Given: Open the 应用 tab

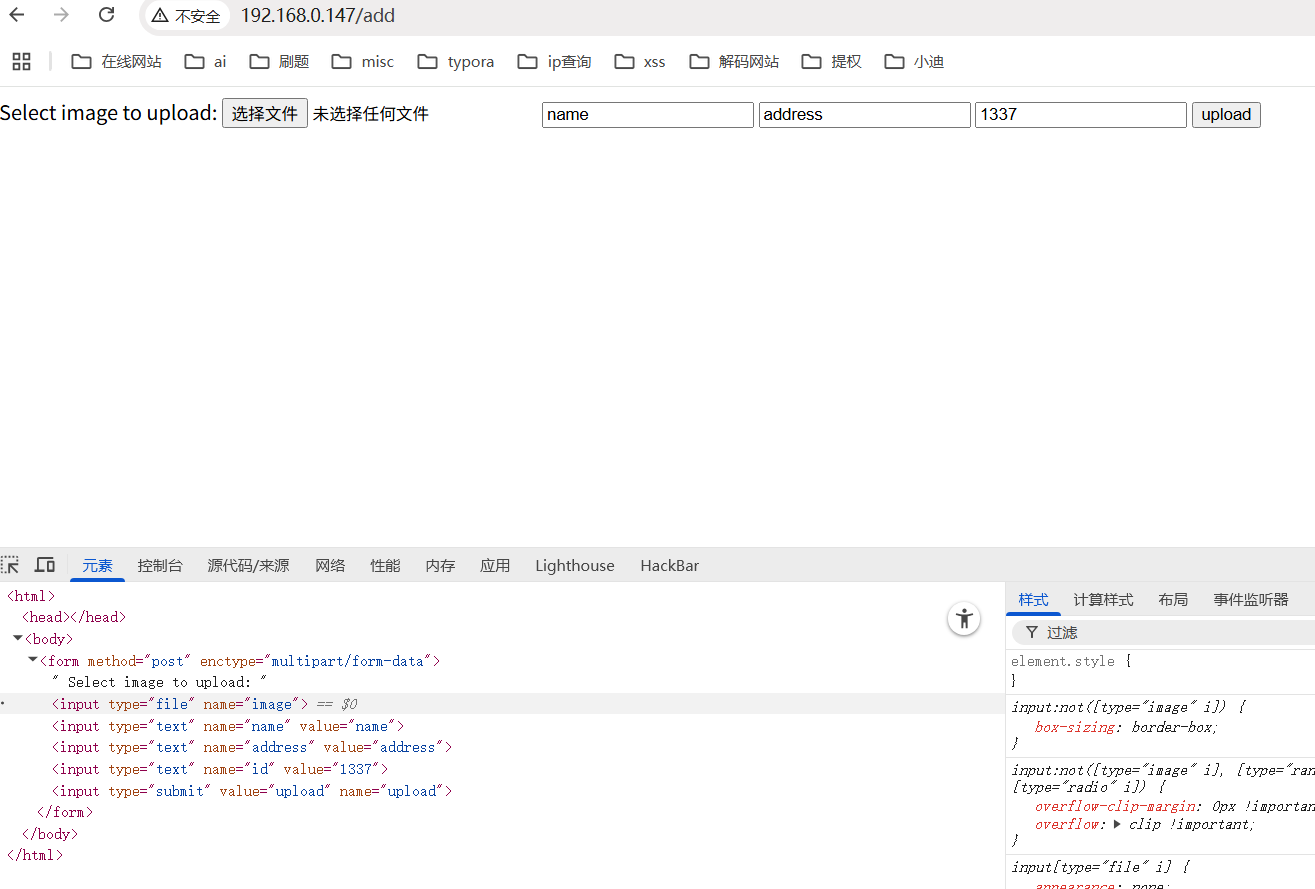Looking at the screenshot, I should [495, 566].
